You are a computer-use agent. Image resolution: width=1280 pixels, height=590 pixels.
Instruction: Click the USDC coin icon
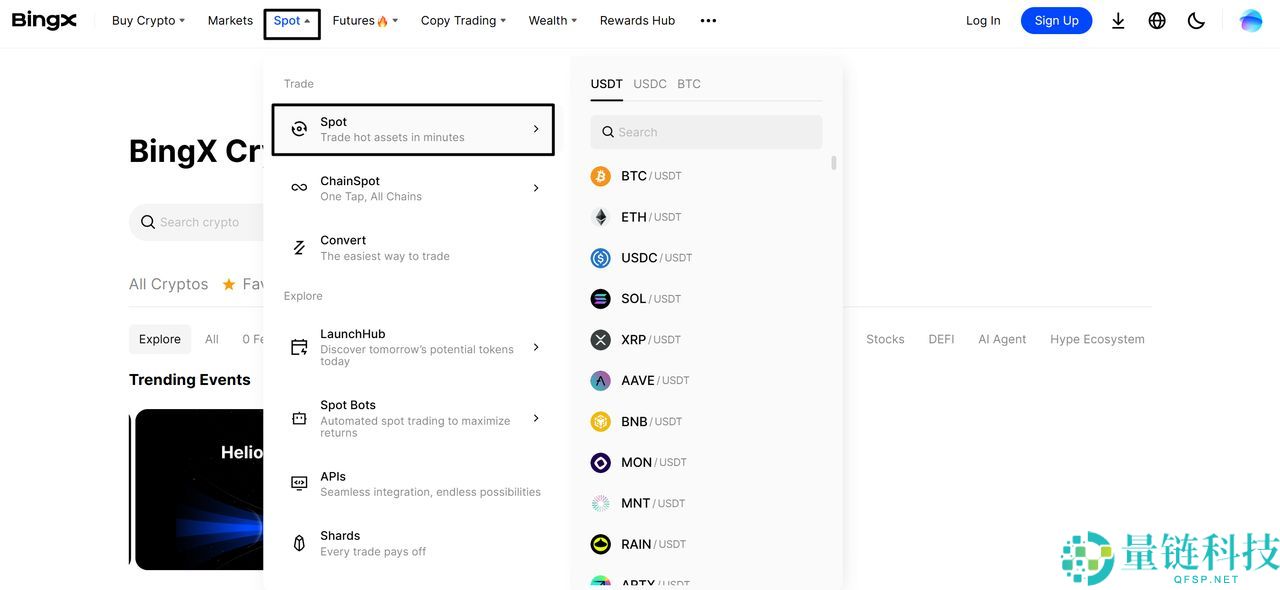[x=600, y=258]
